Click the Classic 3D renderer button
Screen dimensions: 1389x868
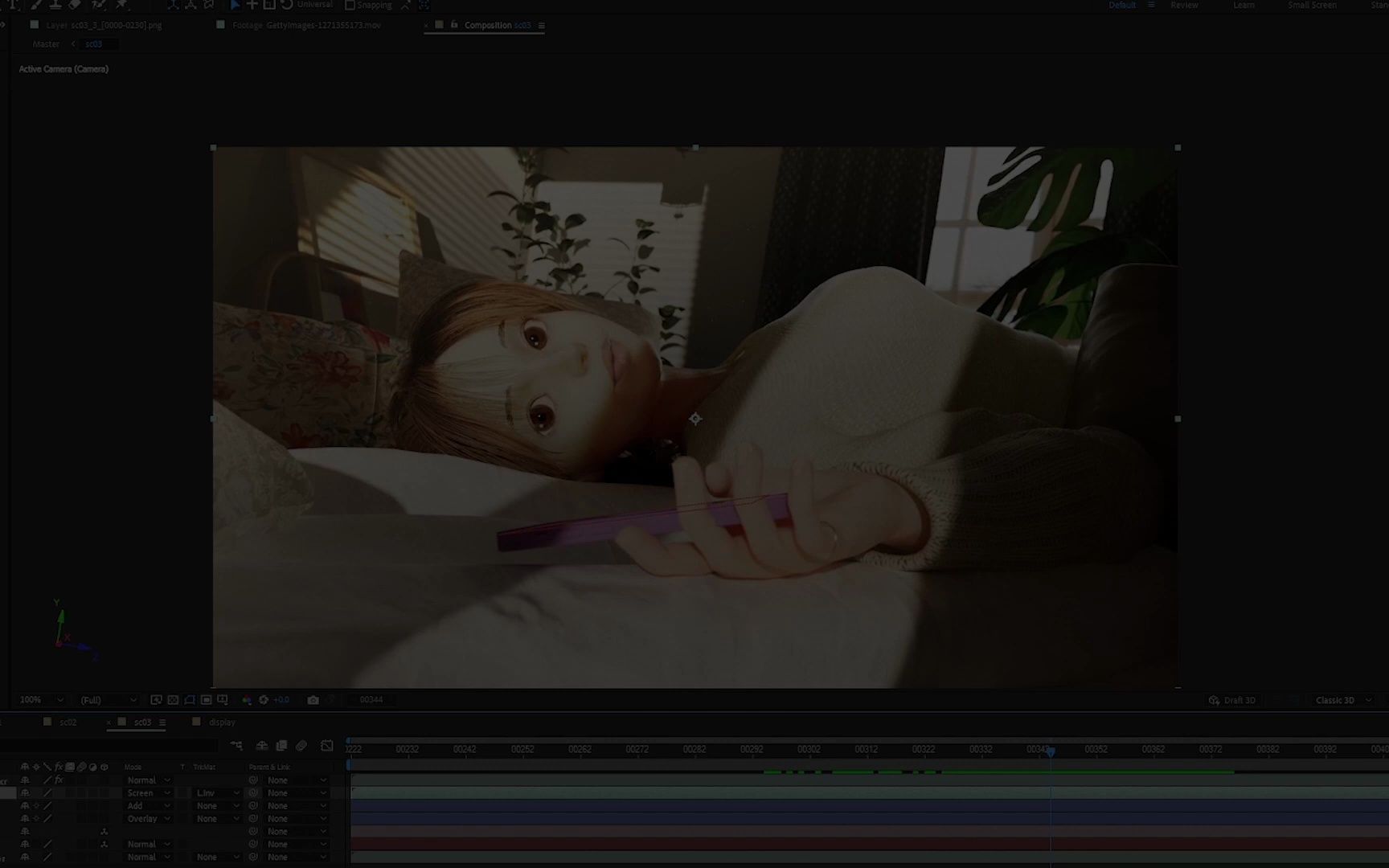(1336, 700)
